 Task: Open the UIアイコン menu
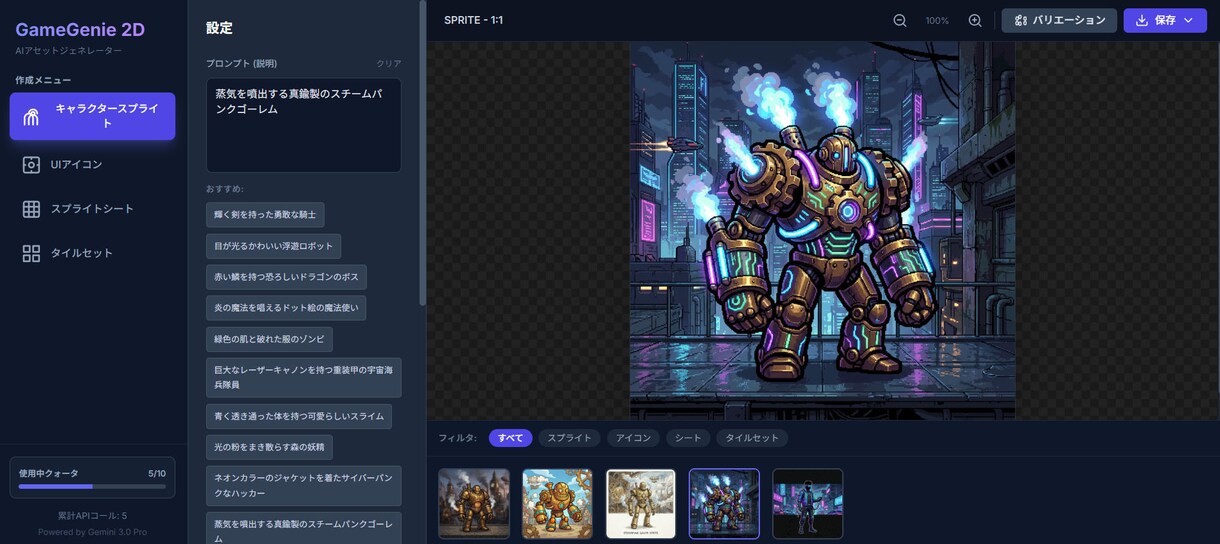(x=92, y=165)
